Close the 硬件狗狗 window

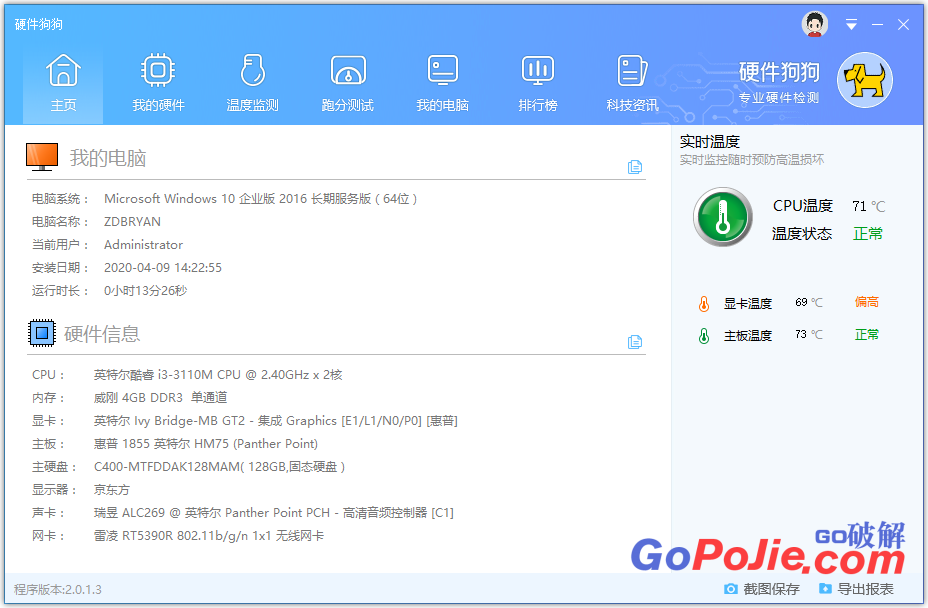click(903, 24)
